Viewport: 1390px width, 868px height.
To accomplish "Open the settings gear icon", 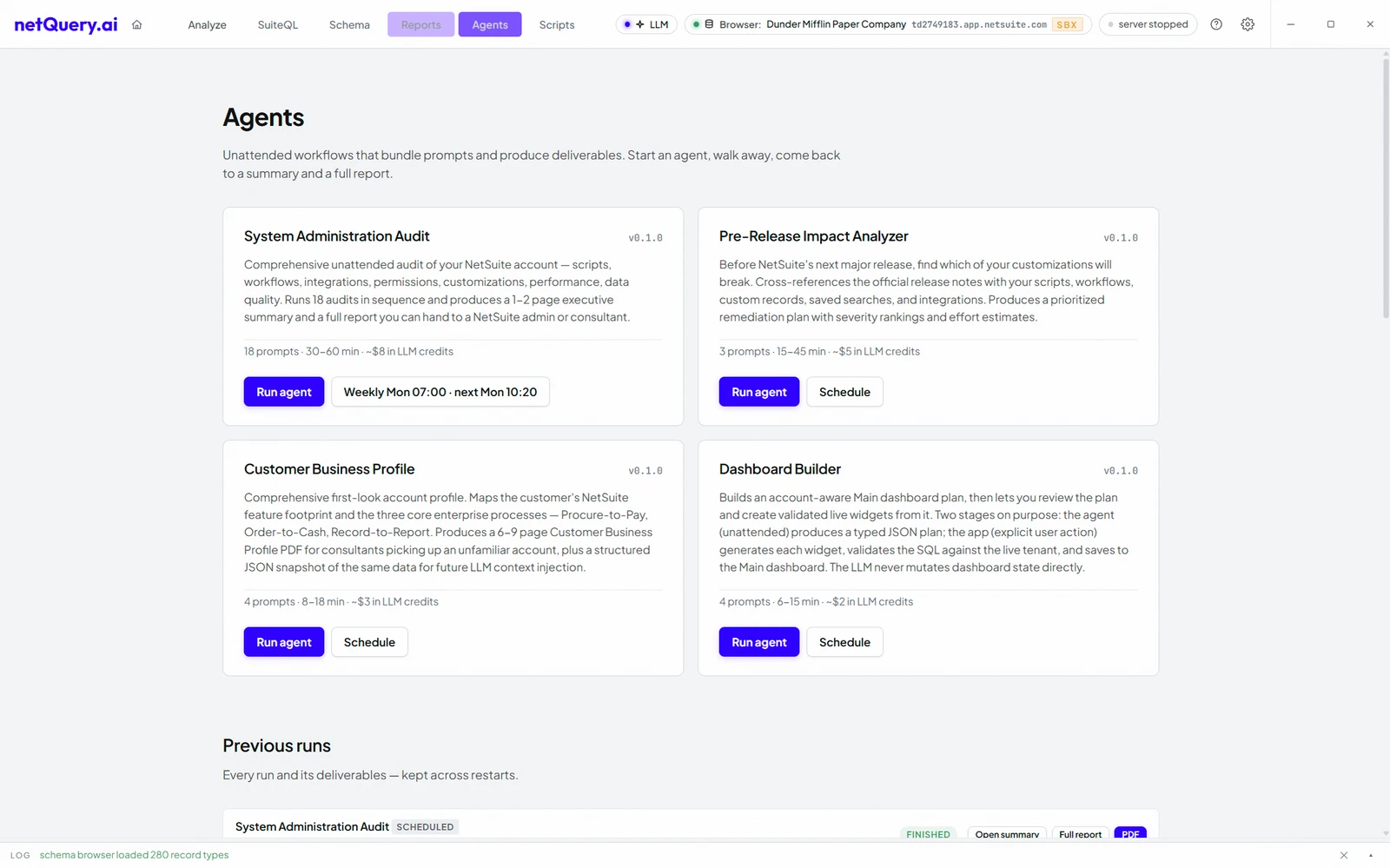I will coord(1248,24).
